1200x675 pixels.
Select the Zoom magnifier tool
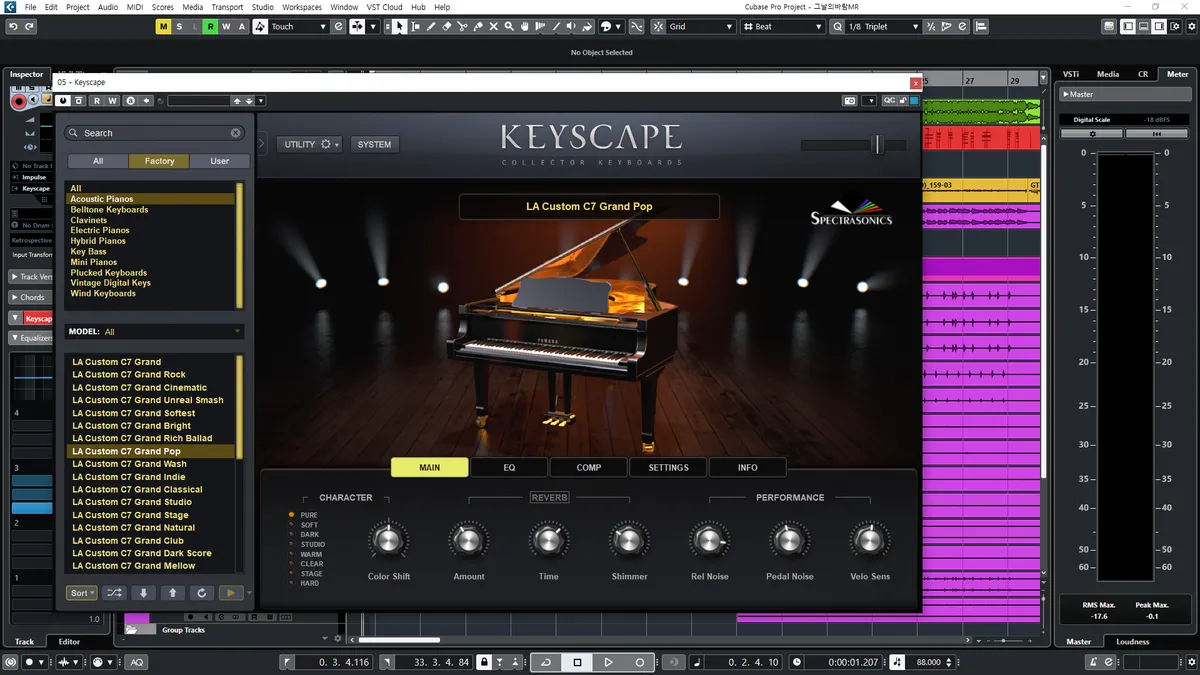(511, 27)
